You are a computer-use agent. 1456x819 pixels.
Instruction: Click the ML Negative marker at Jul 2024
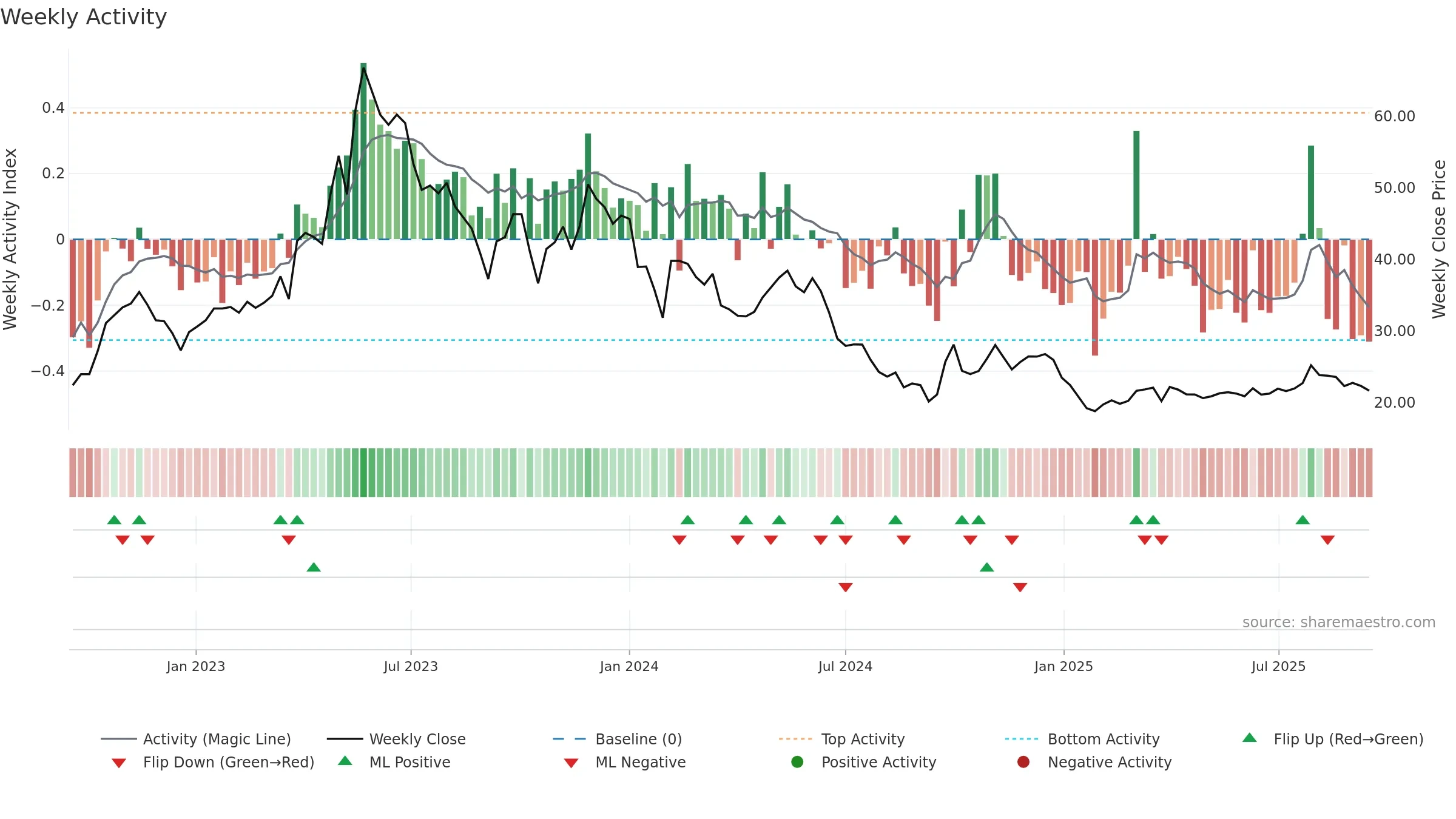pyautogui.click(x=846, y=587)
